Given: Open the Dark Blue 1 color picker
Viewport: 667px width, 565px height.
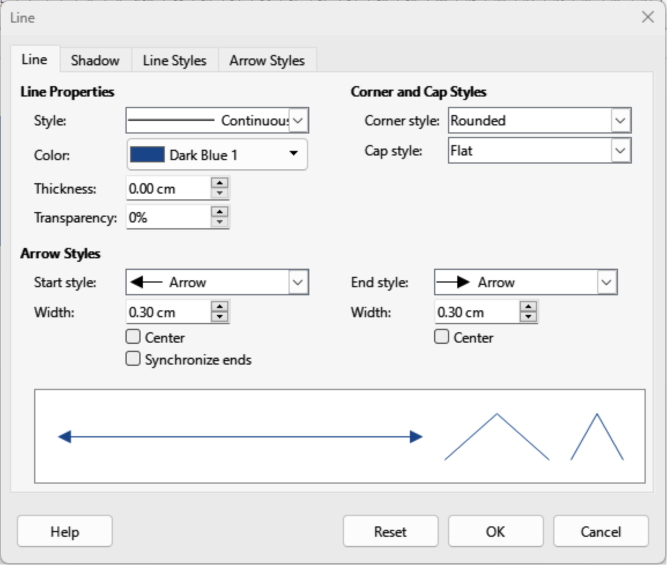Looking at the screenshot, I should tap(216, 155).
